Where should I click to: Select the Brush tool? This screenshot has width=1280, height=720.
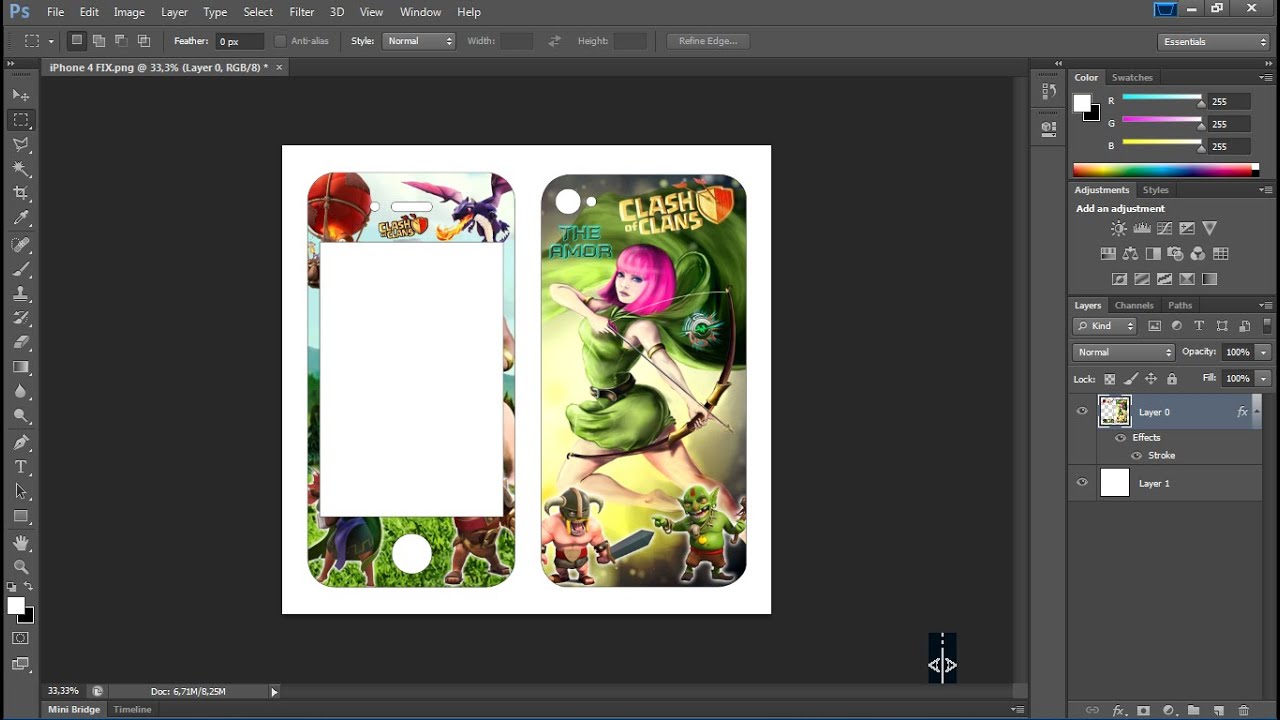tap(21, 270)
